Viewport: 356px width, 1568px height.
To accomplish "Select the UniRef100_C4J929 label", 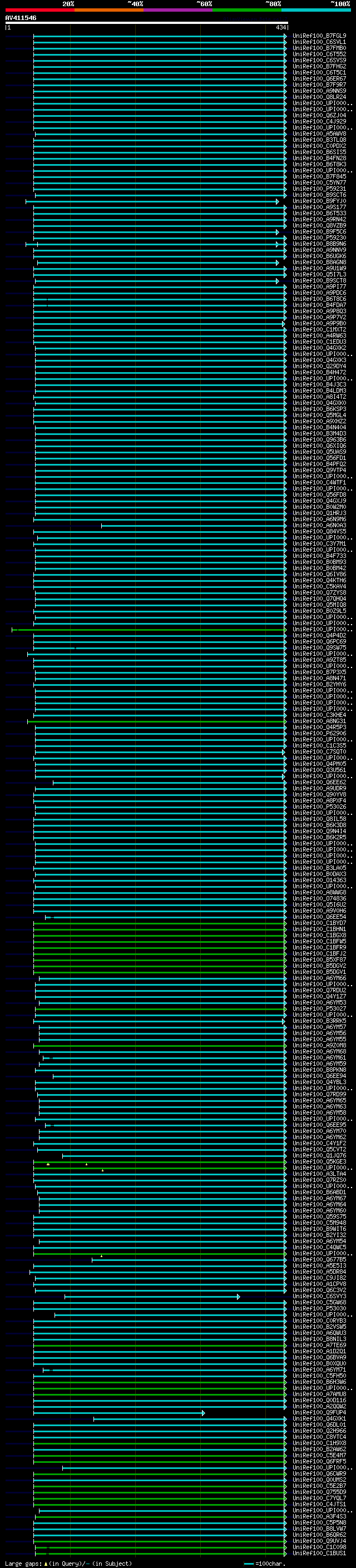I will tap(319, 122).
